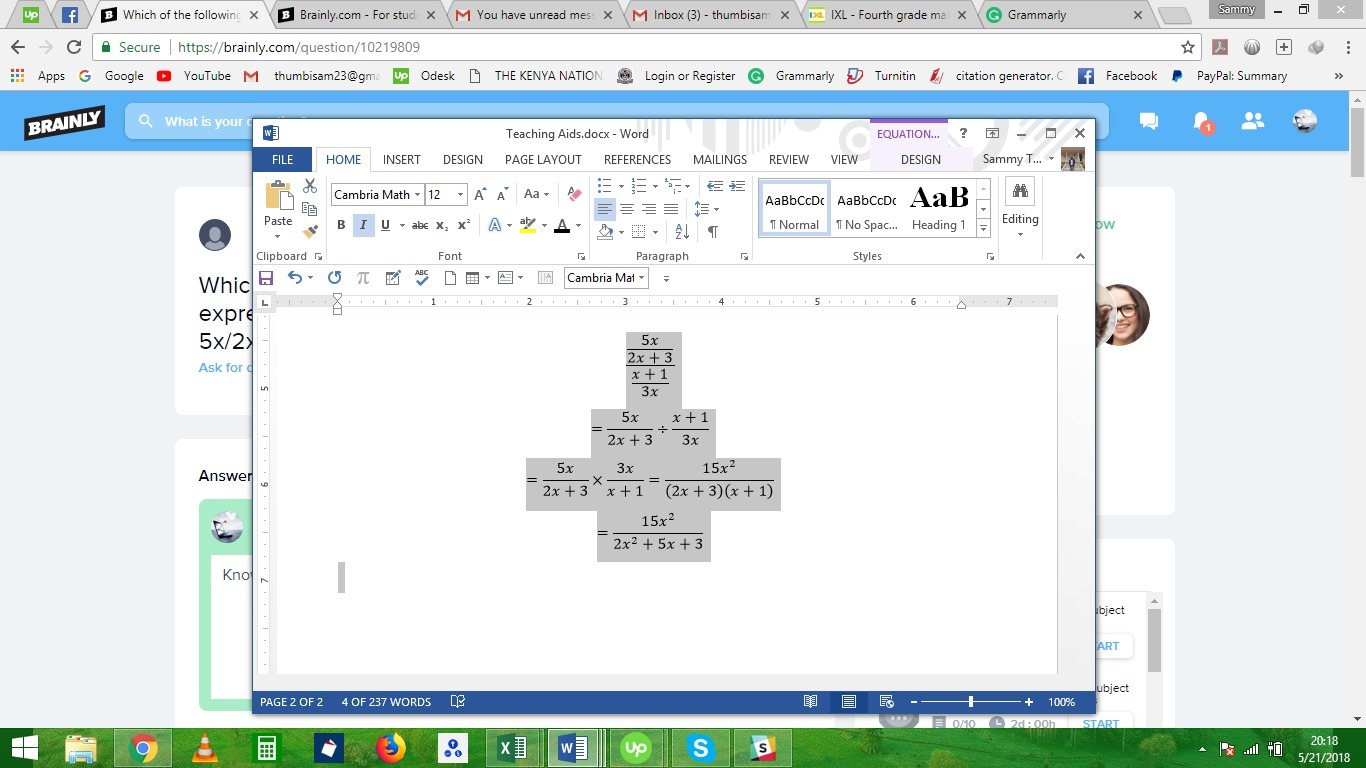Open Font name dropdown Cambria Math
The width and height of the screenshot is (1366, 768).
(x=417, y=195)
